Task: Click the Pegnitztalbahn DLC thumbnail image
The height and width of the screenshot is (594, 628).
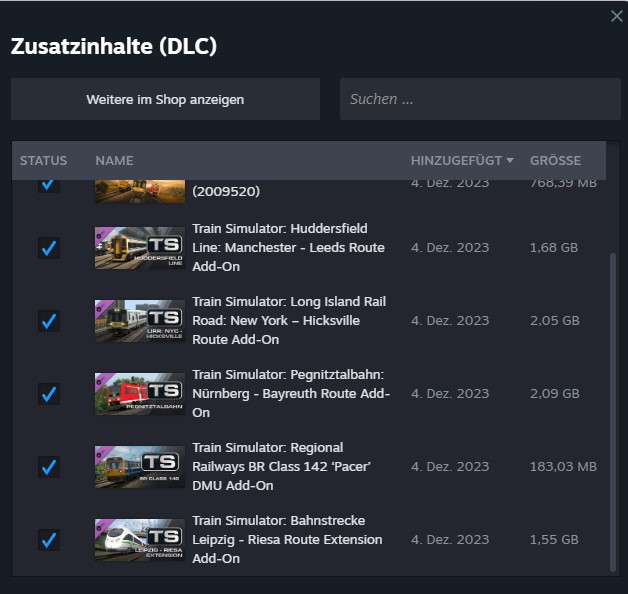Action: [x=139, y=393]
